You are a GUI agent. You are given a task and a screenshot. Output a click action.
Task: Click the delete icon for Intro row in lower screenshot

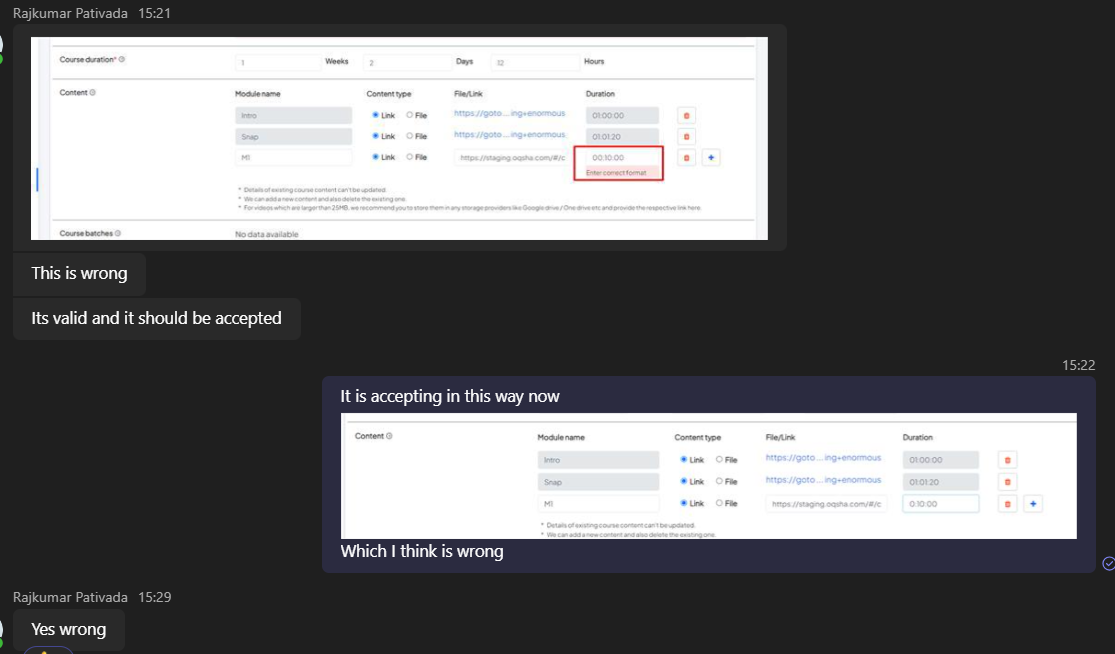click(1008, 459)
